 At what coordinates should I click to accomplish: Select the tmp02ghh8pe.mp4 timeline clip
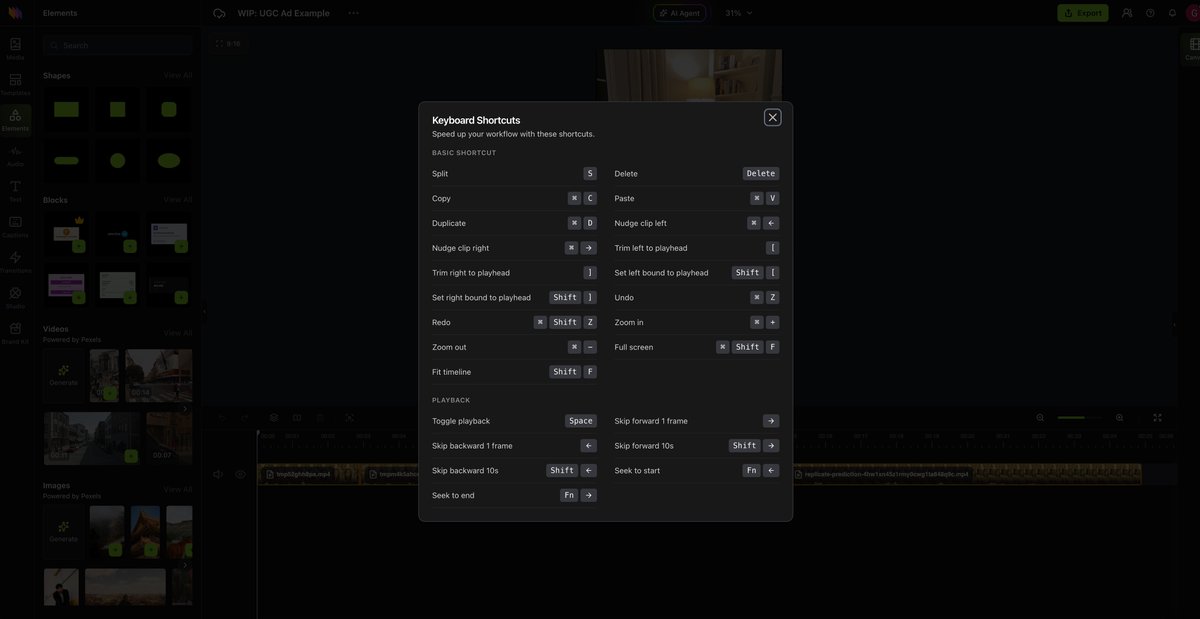308,474
